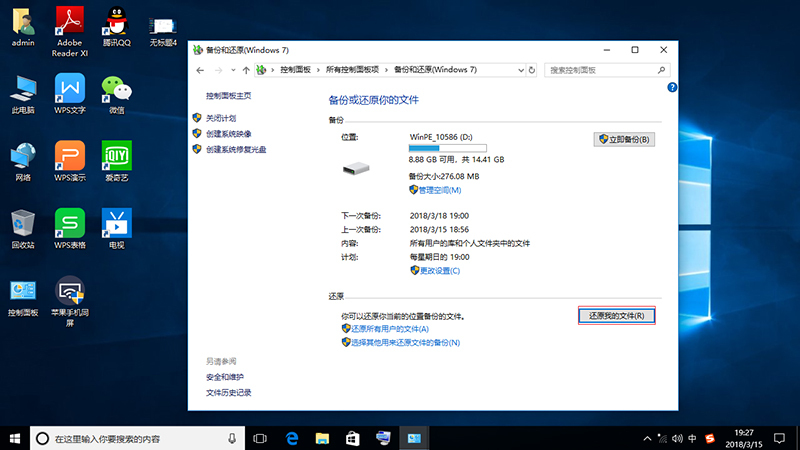Click the Windows Start button
The height and width of the screenshot is (450, 800).
(x=15, y=438)
